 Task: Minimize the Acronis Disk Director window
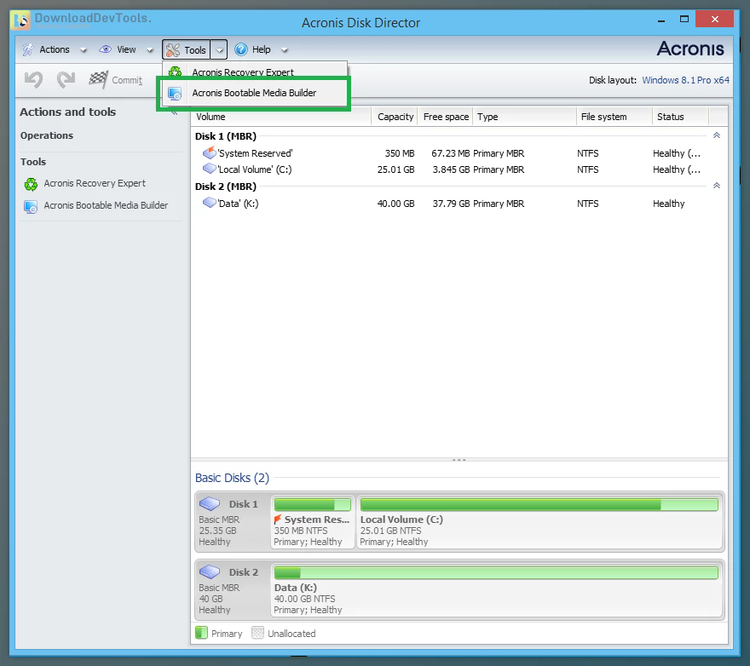pos(662,21)
